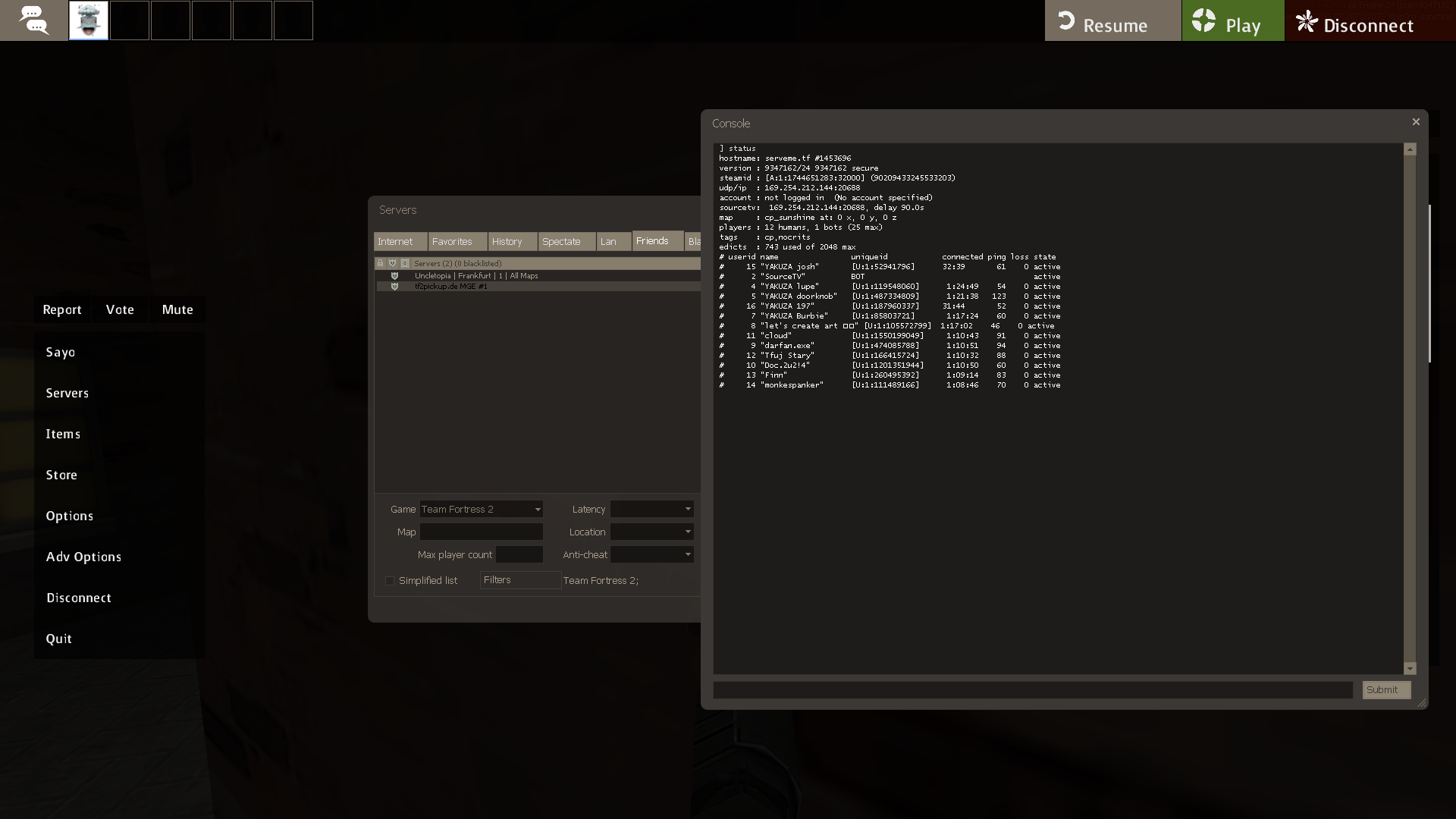Click shield icon beside Uncletopia Frankfurt server

point(394,276)
